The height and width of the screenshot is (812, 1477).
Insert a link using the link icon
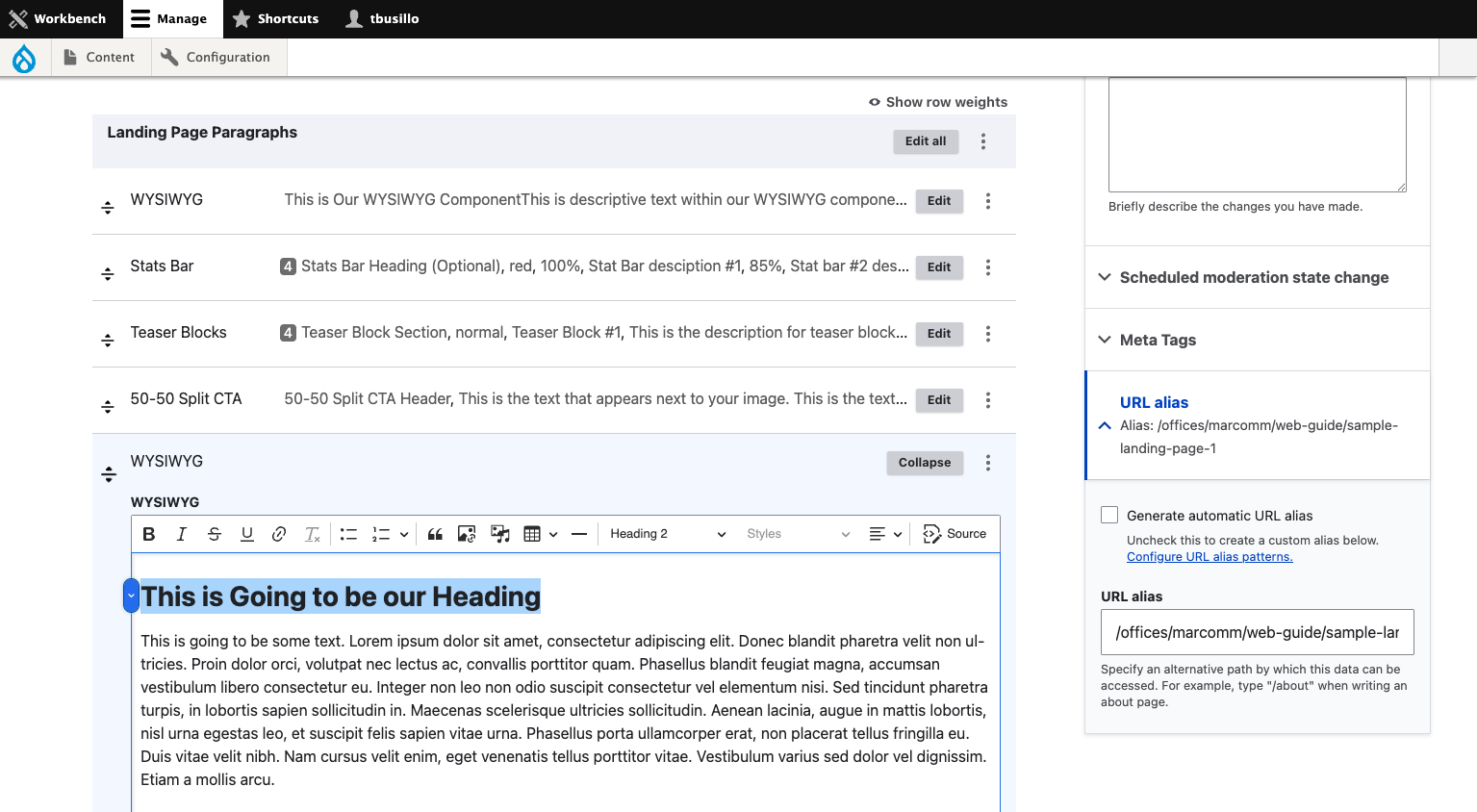[x=279, y=534]
